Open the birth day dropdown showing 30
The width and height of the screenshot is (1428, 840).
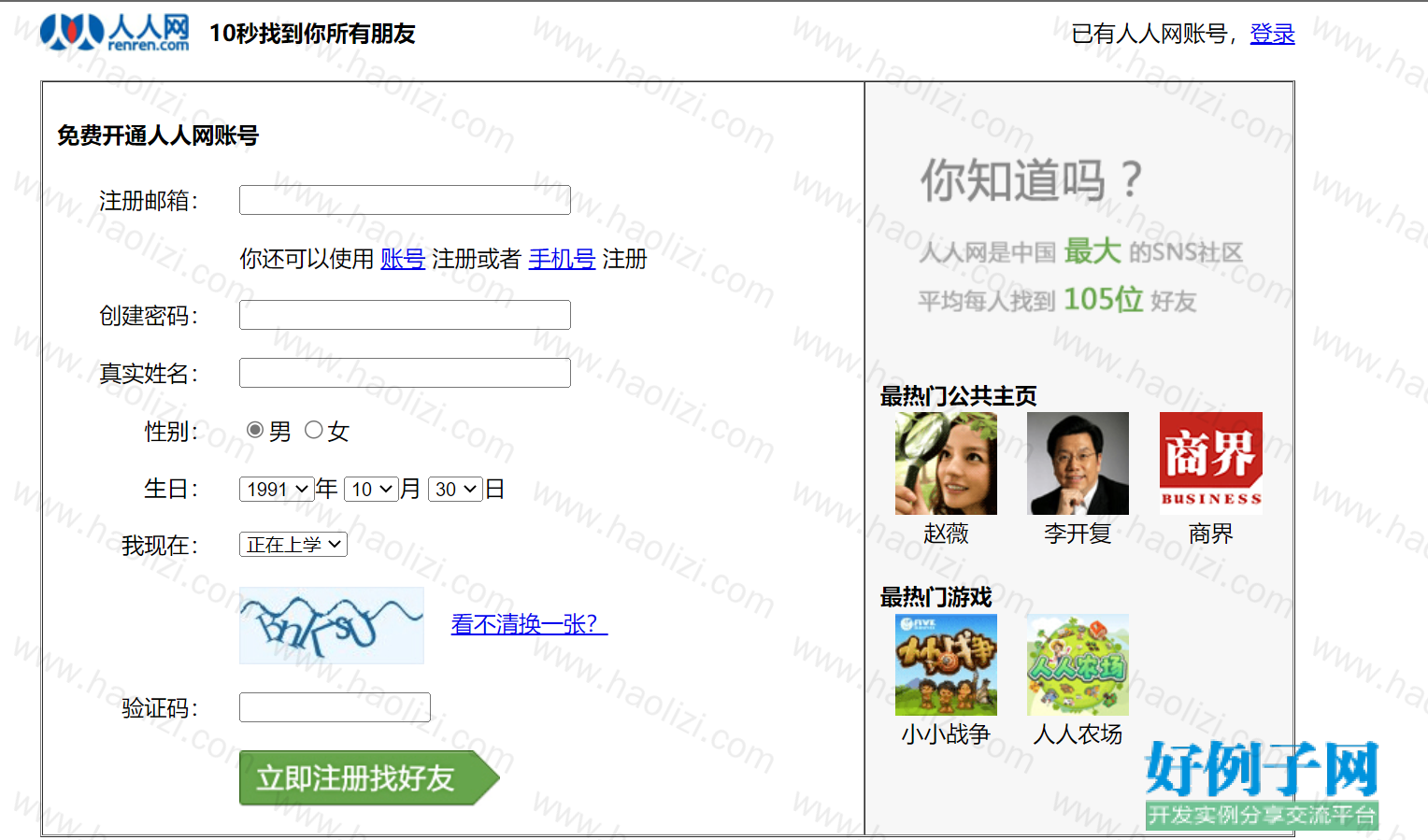pos(455,489)
